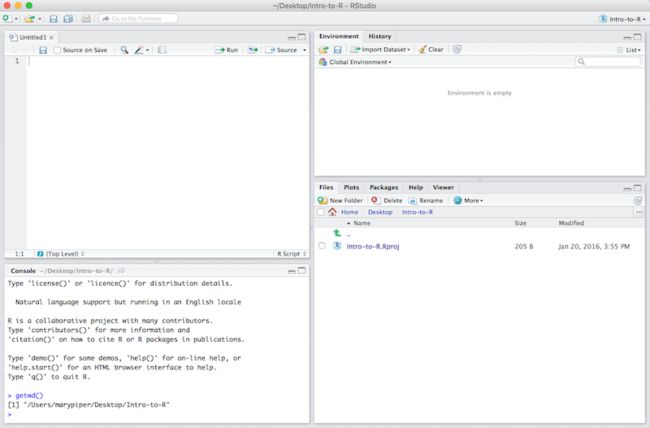Click the console prompt input line
The height and width of the screenshot is (428, 650).
pyautogui.click(x=158, y=414)
